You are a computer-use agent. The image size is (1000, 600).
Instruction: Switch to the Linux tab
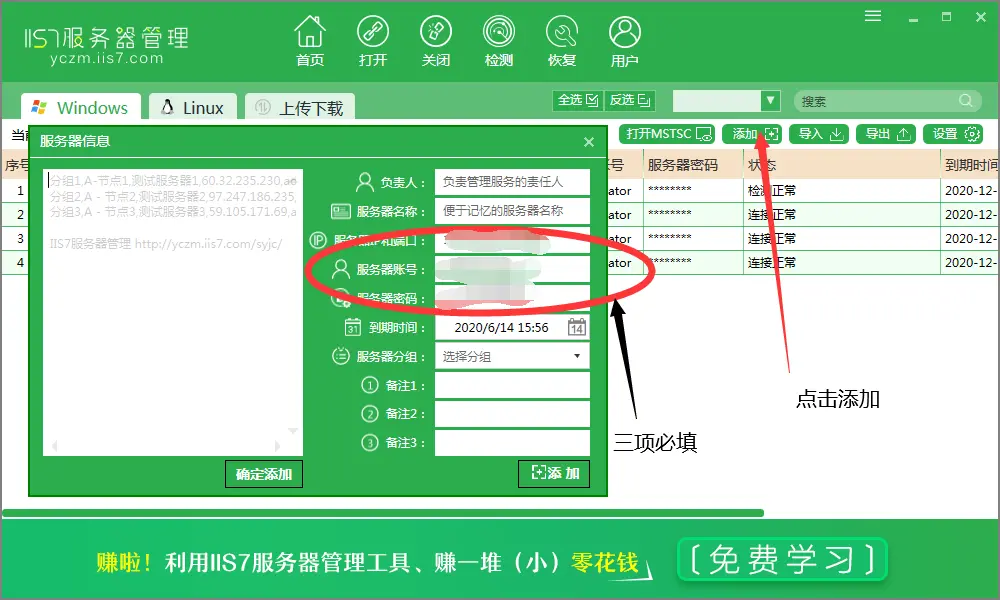point(193,107)
